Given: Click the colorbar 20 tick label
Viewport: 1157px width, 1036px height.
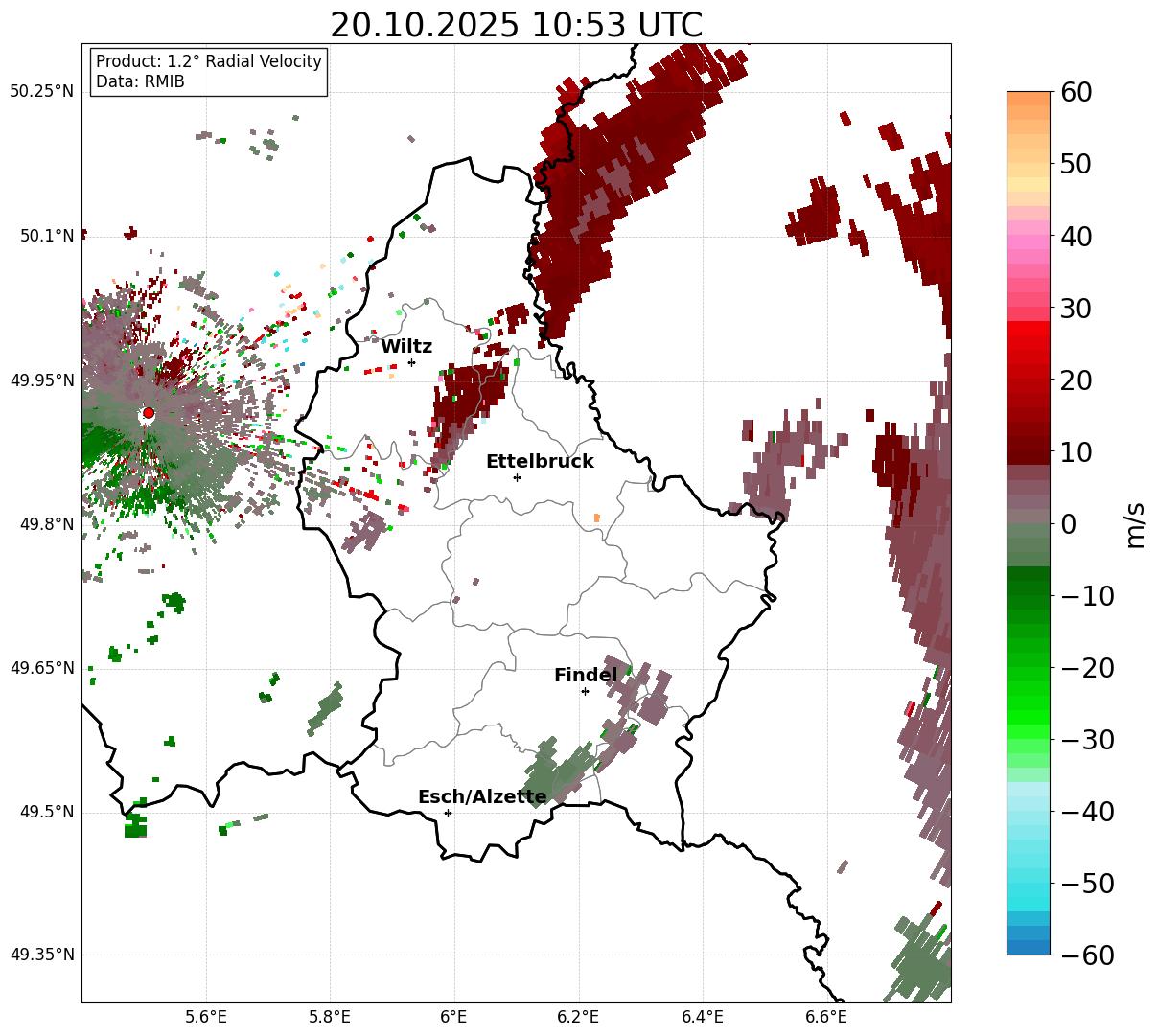Looking at the screenshot, I should pyautogui.click(x=1075, y=380).
